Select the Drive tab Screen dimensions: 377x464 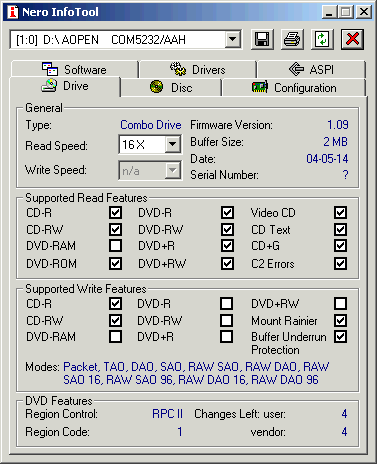(65, 86)
